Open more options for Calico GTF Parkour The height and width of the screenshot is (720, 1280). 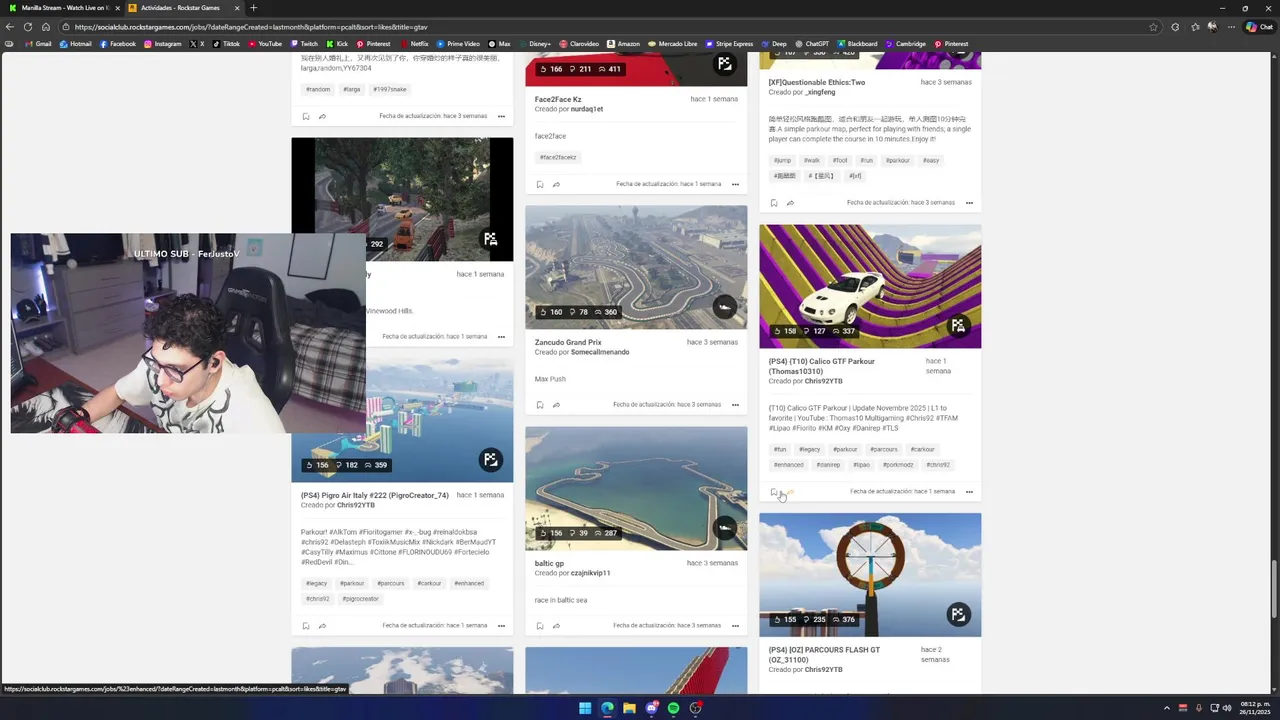tap(969, 492)
